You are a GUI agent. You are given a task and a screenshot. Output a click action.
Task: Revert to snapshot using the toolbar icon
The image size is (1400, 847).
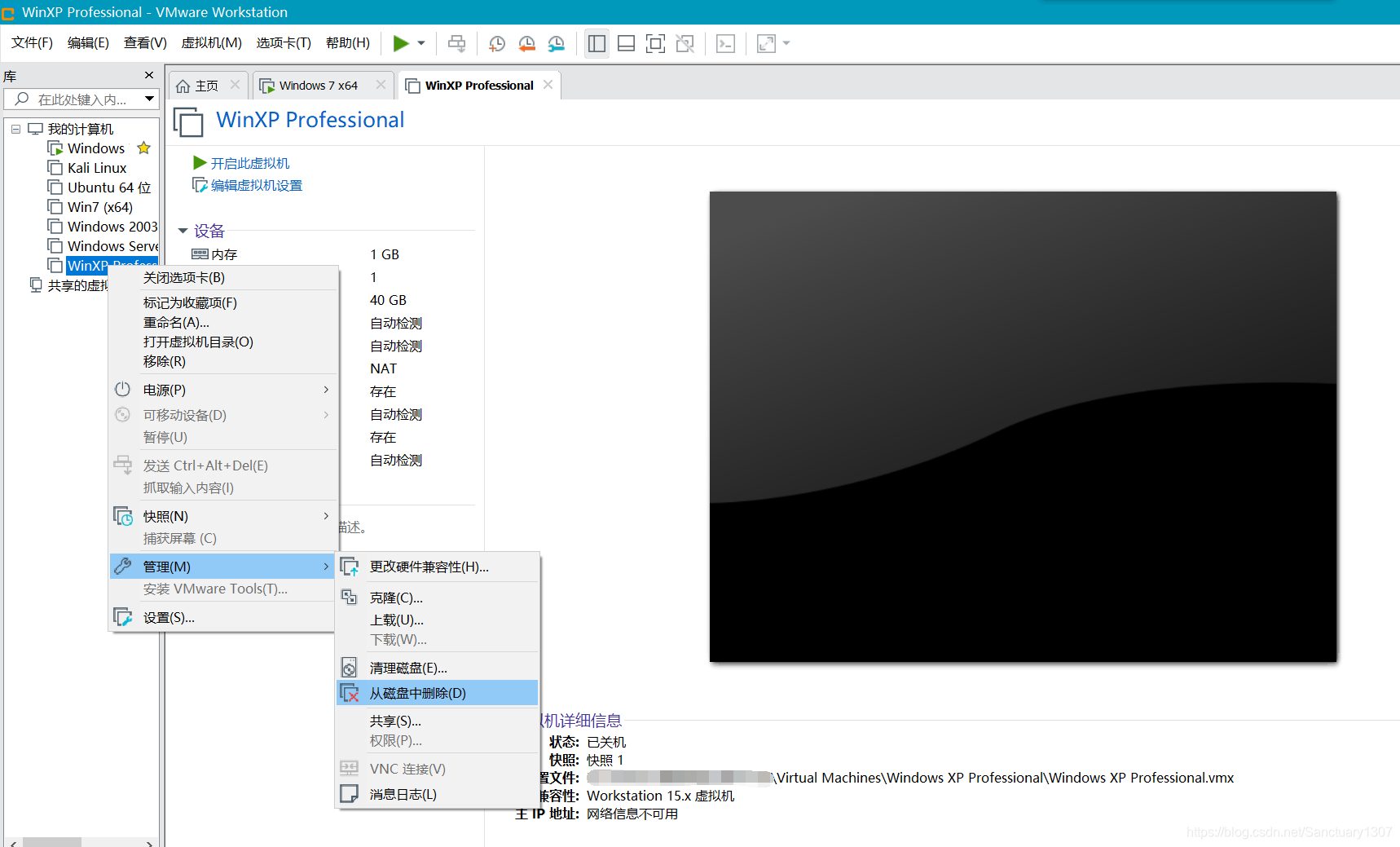[x=527, y=43]
